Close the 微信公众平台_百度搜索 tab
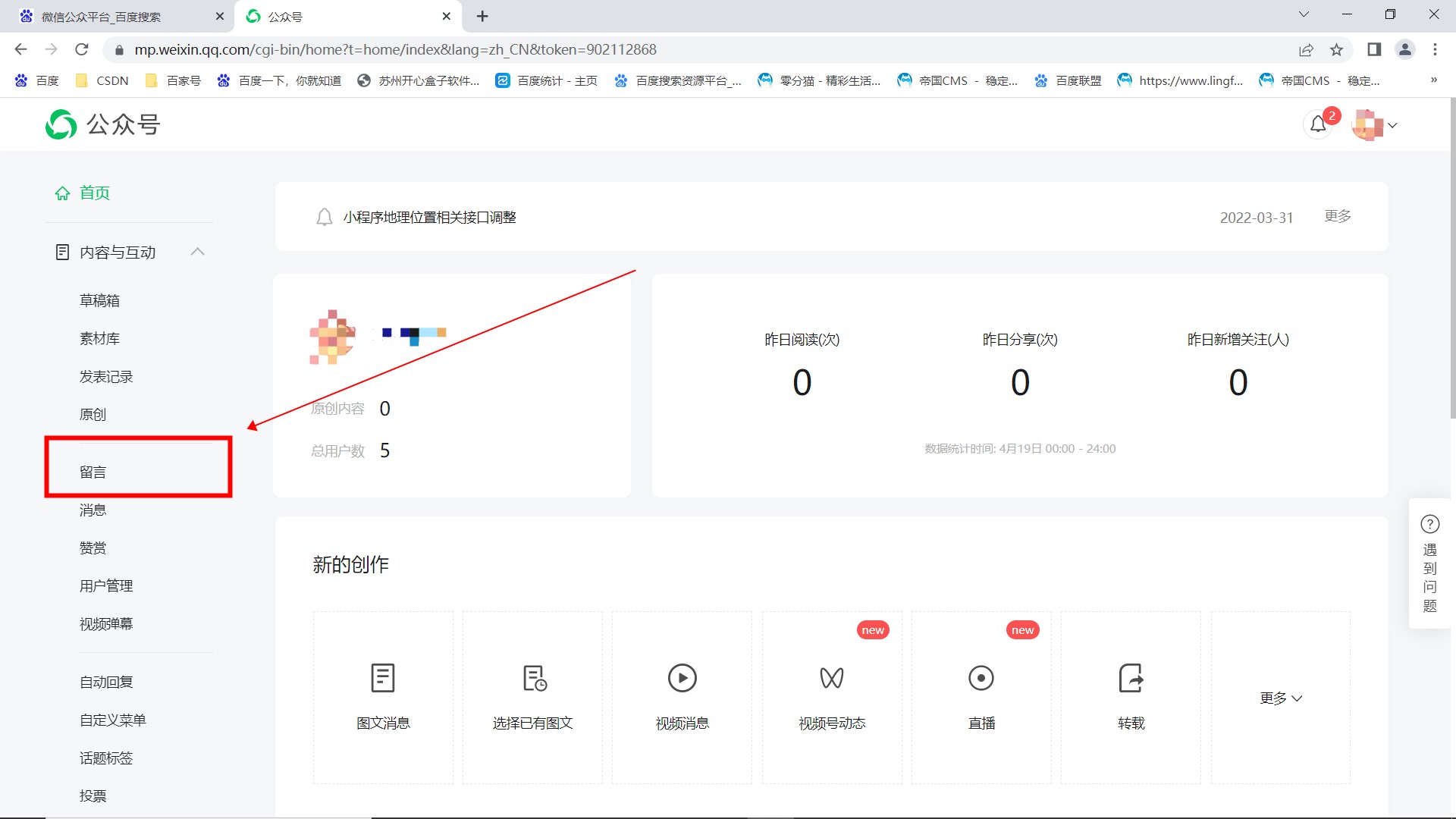The height and width of the screenshot is (819, 1456). pyautogui.click(x=220, y=16)
